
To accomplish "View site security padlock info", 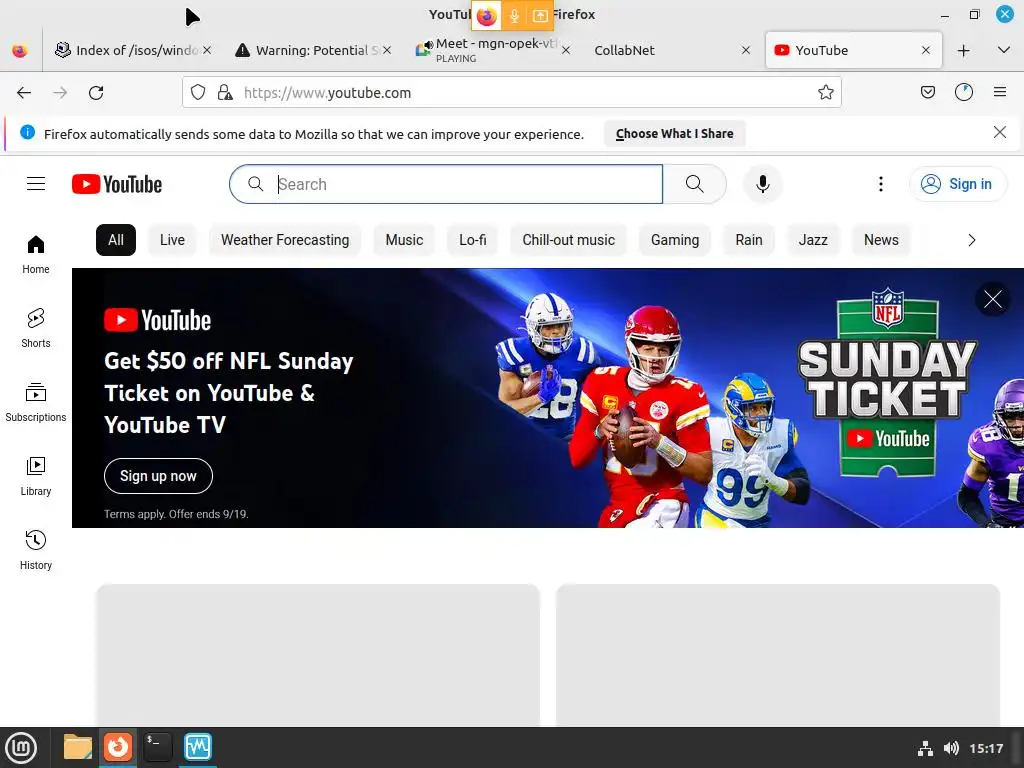I will click(225, 93).
